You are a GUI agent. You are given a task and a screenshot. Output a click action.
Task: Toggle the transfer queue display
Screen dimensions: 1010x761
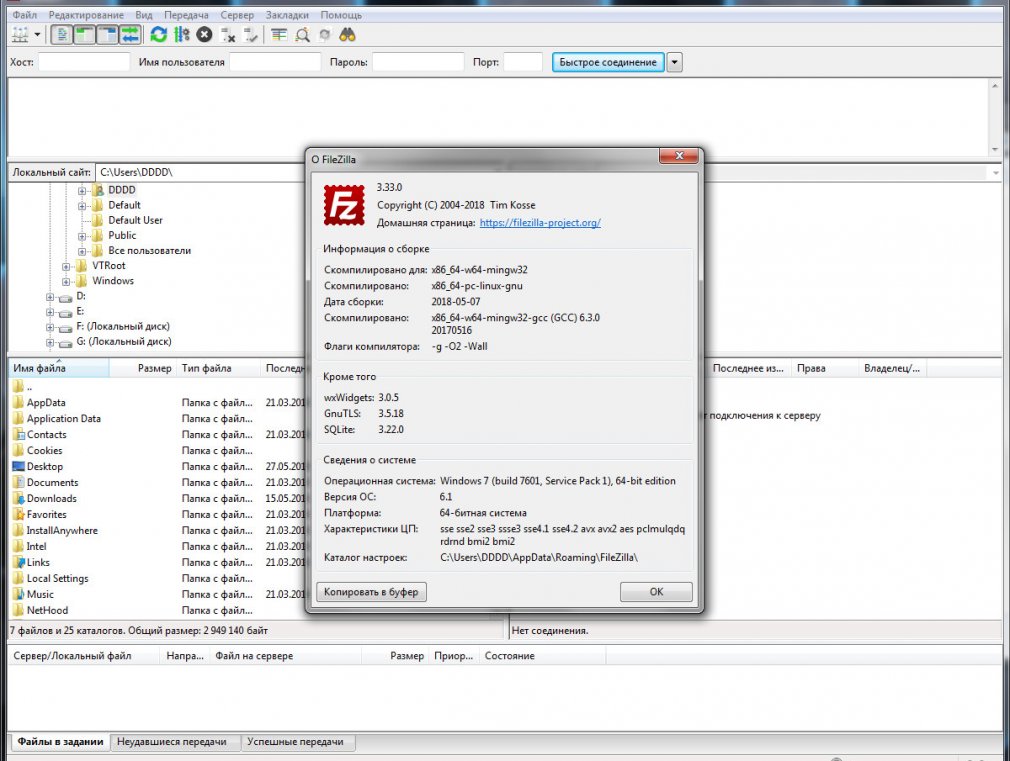(130, 35)
